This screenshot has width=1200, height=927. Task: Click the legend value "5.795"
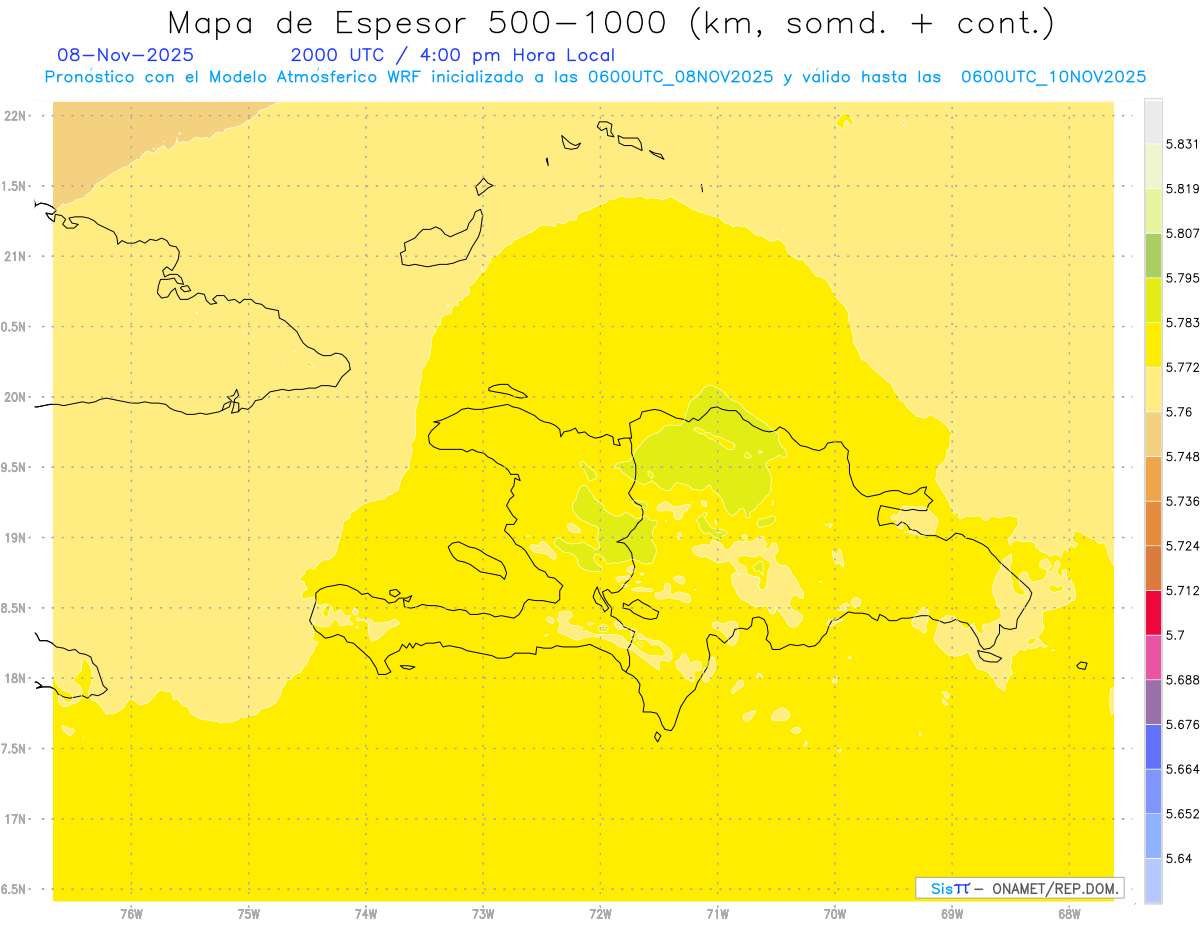pyautogui.click(x=1182, y=278)
